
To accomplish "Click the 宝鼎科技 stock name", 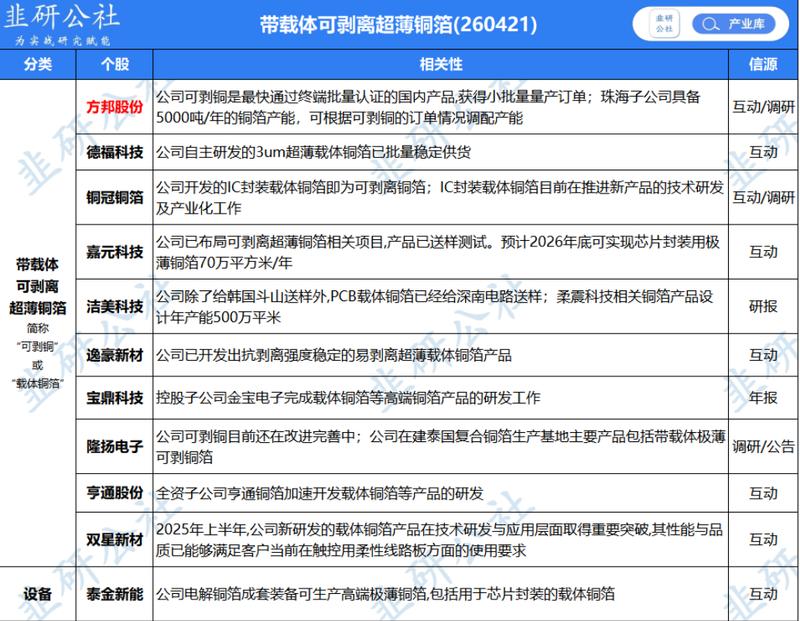I will 115,398.
